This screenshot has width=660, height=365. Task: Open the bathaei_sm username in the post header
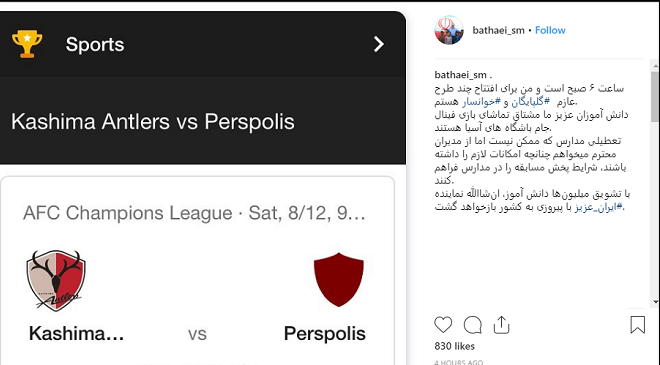tap(498, 30)
